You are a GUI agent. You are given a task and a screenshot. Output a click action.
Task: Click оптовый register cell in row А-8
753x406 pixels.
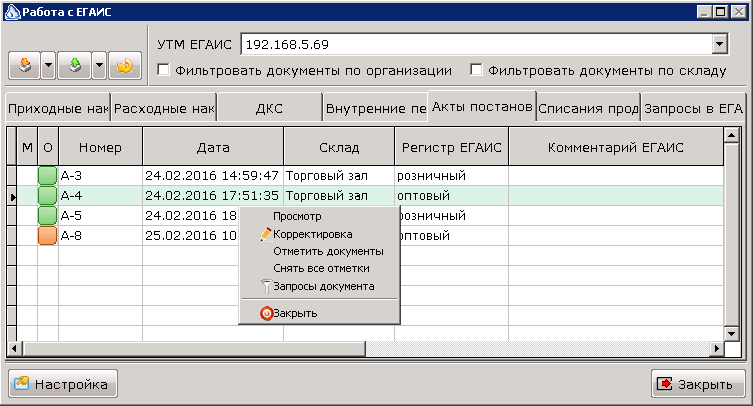pos(454,235)
